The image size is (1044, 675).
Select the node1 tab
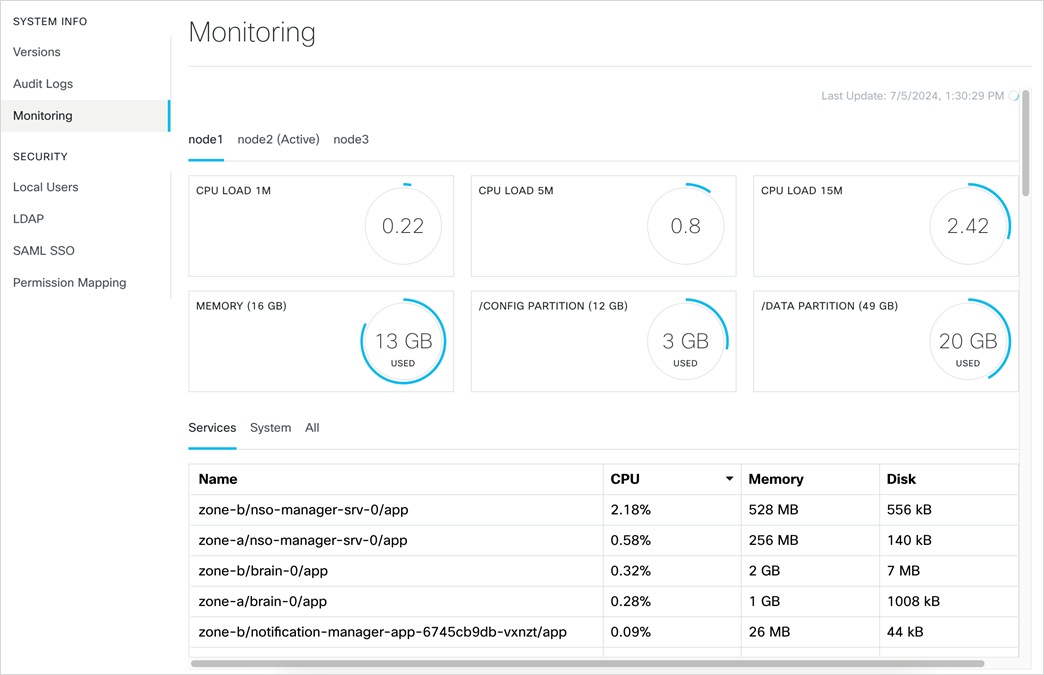[205, 139]
